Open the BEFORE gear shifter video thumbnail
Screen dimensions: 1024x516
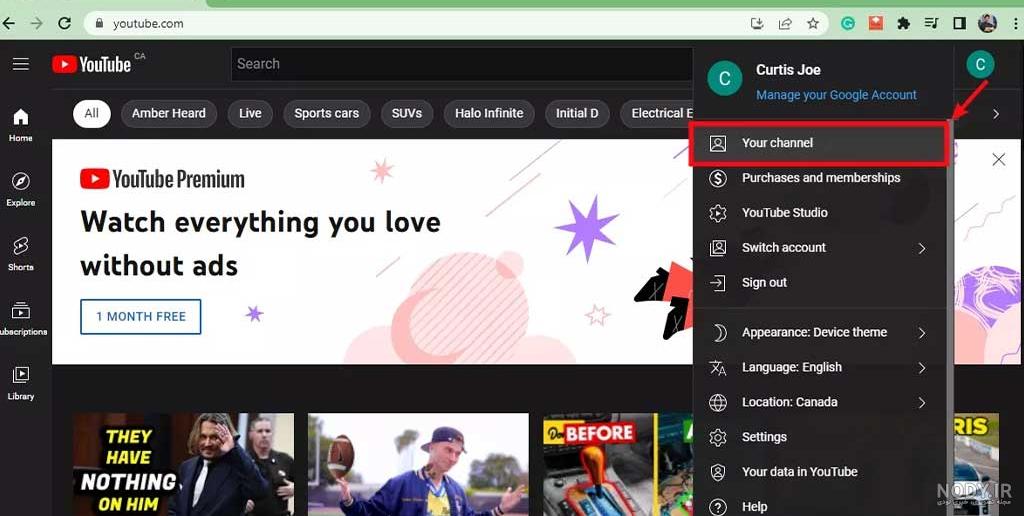point(618,464)
